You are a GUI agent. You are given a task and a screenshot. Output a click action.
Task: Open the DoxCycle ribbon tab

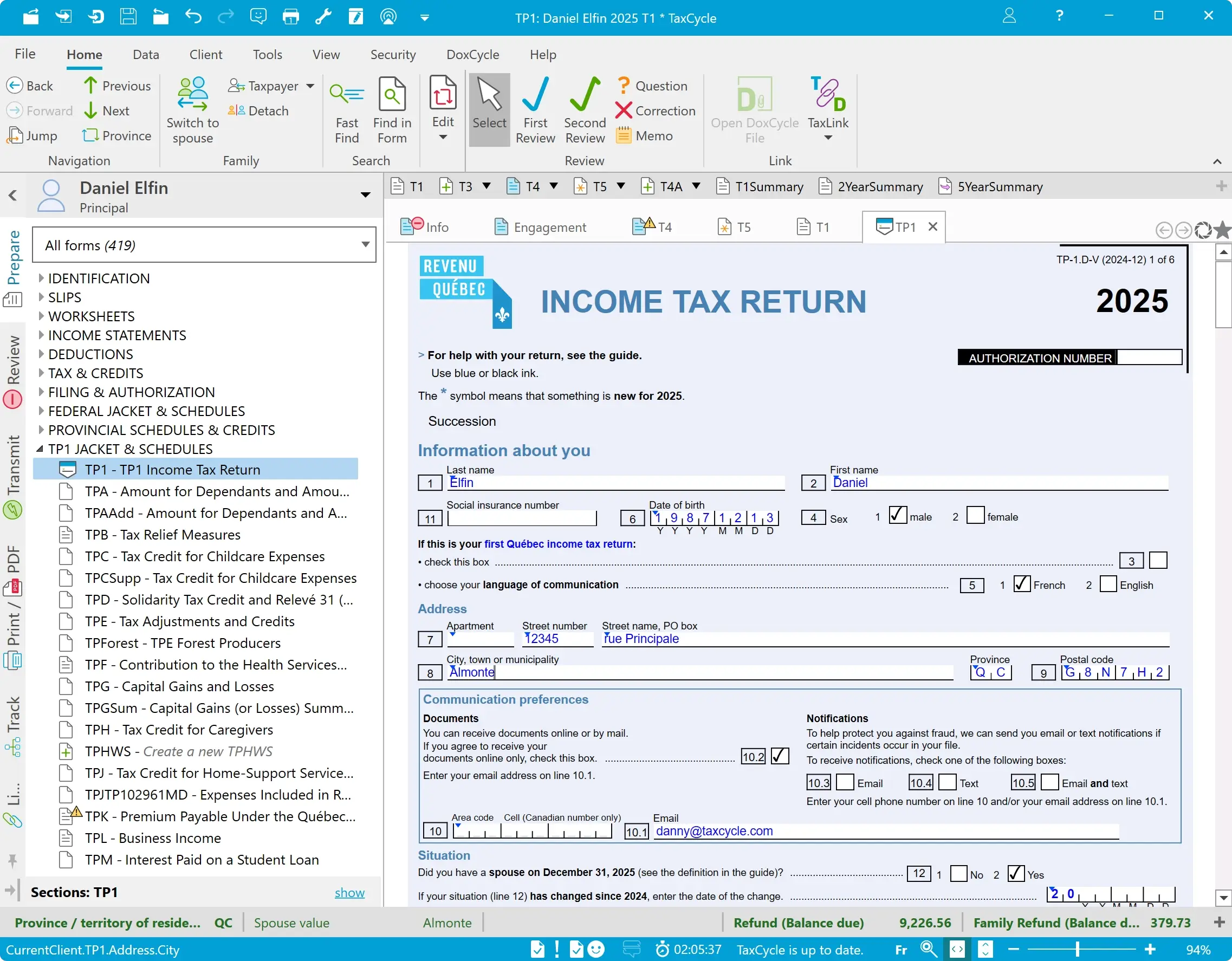[472, 55]
